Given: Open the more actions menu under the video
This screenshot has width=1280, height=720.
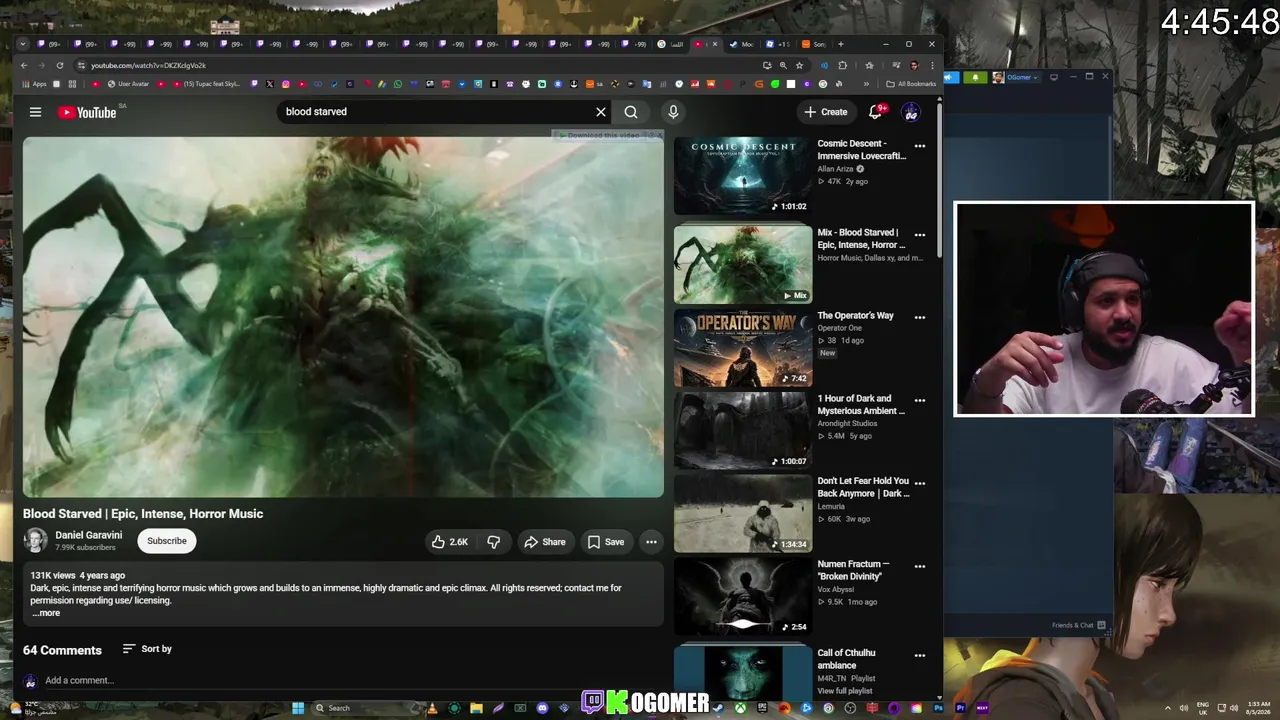Looking at the screenshot, I should click(651, 542).
